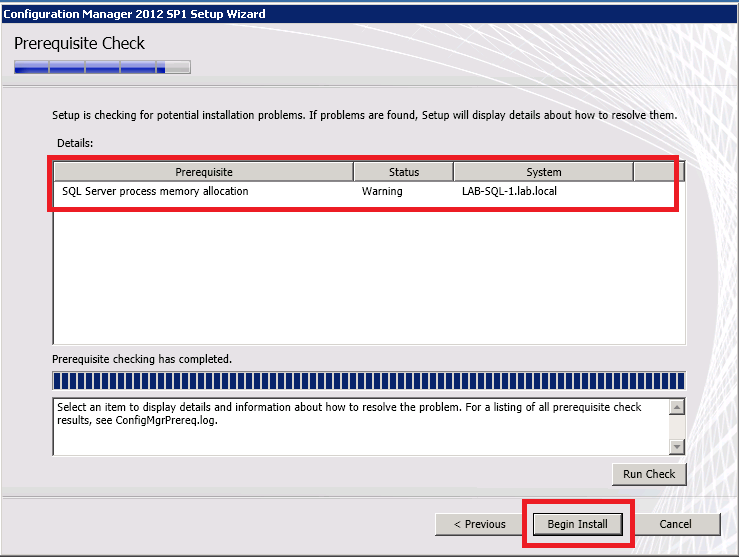
Task: Click the Prerequisite Check page heading
Action: click(x=79, y=43)
